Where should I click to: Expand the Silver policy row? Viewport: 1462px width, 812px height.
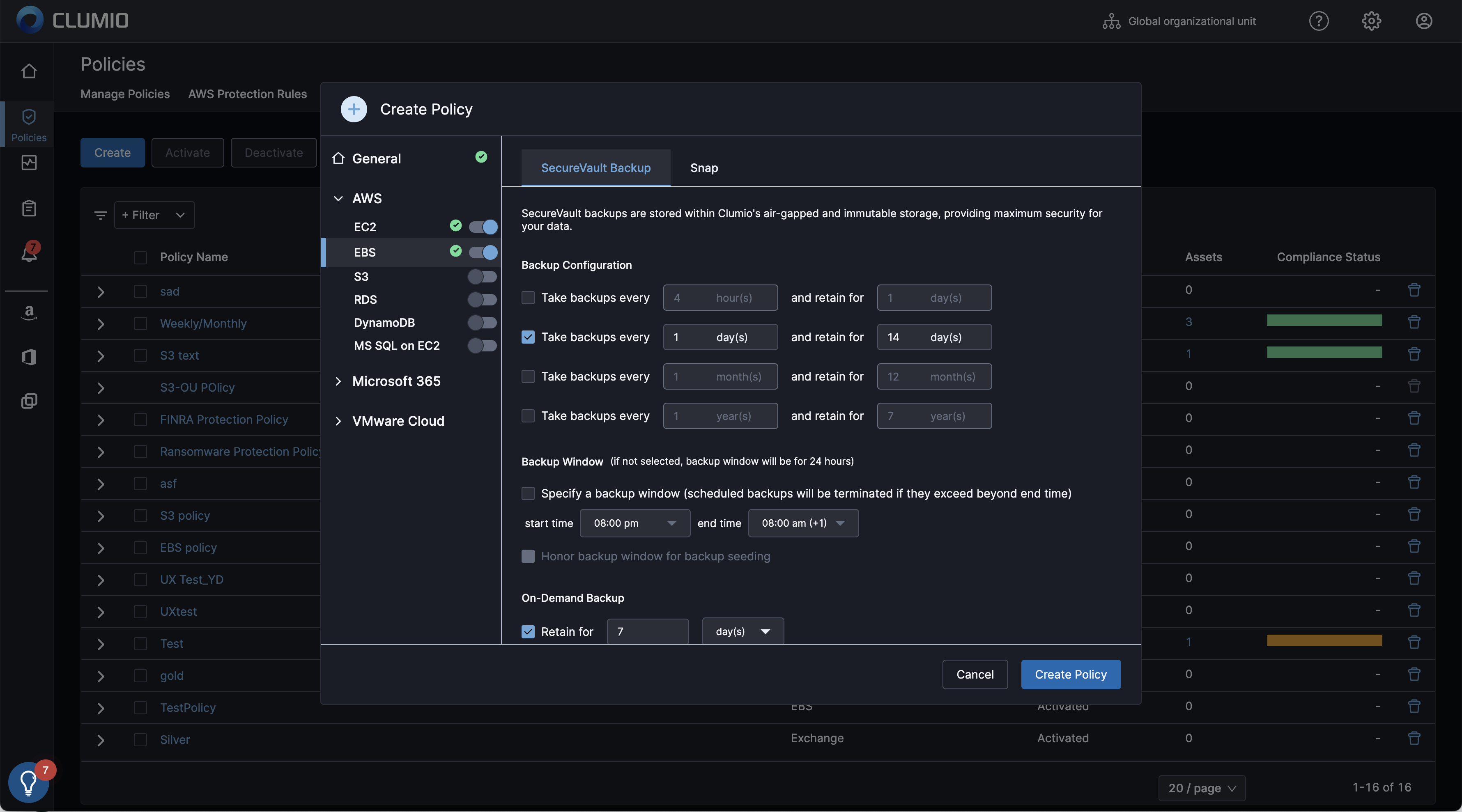(101, 740)
